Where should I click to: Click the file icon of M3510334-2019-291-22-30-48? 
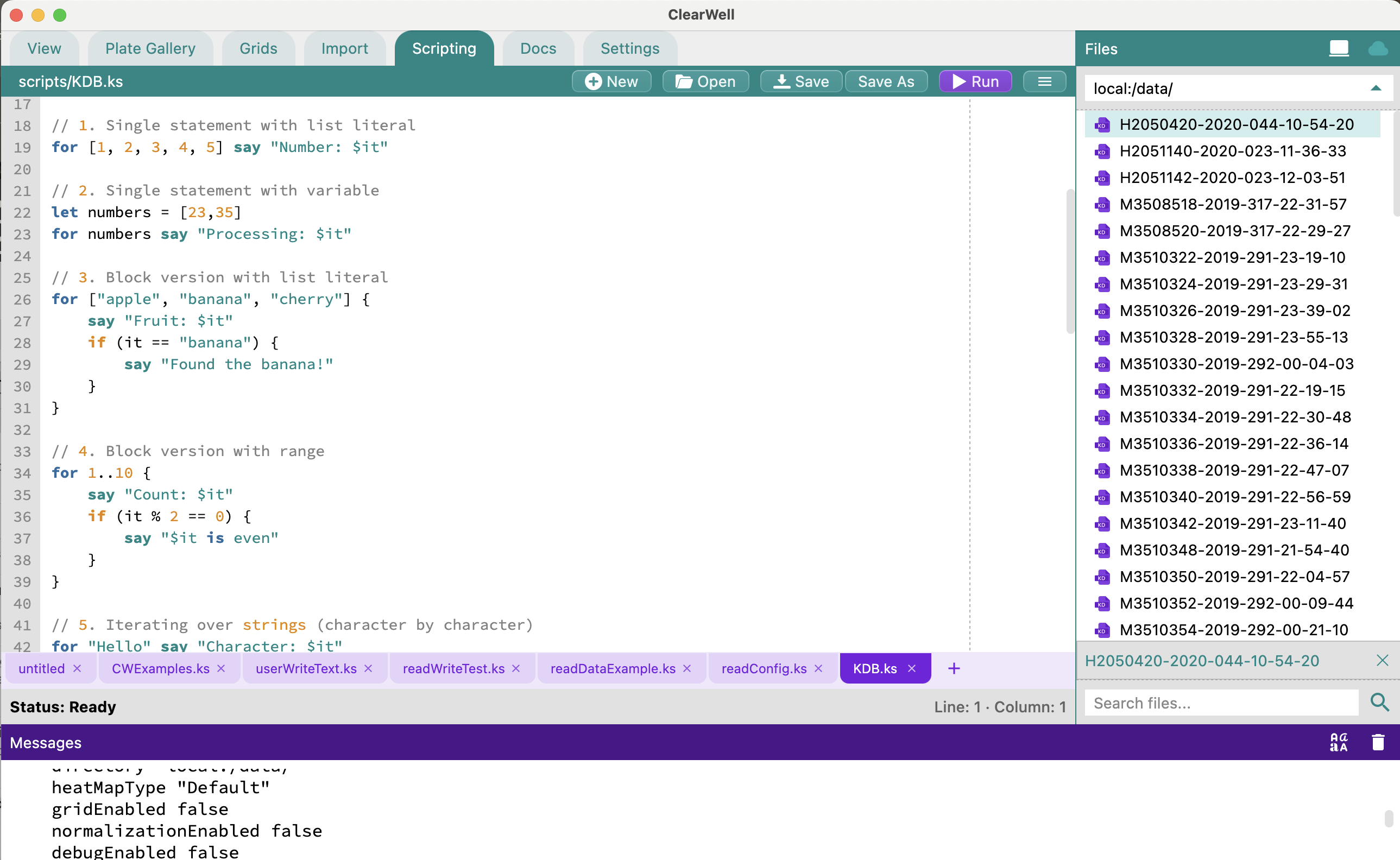pos(1102,418)
